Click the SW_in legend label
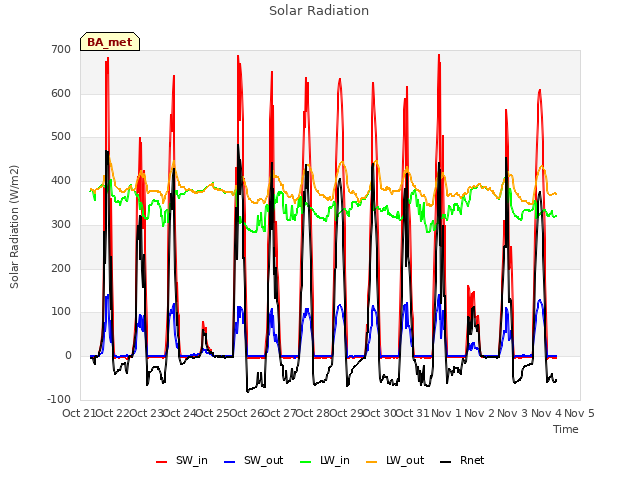This screenshot has width=640, height=480. click(191, 460)
